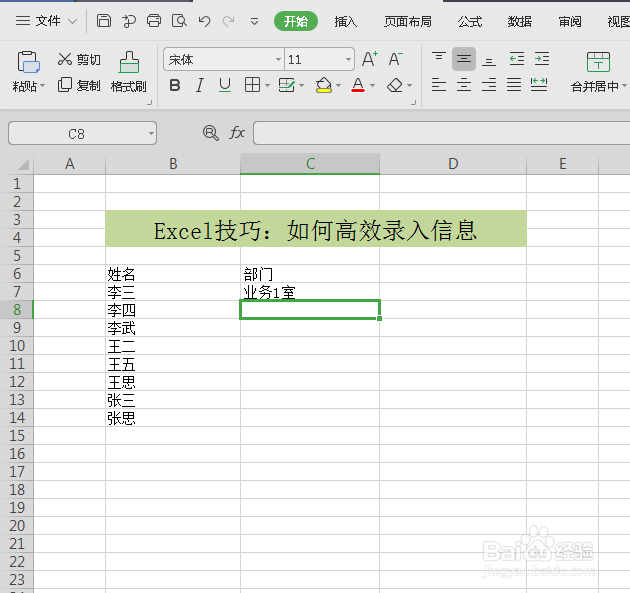The height and width of the screenshot is (593, 630).
Task: Increase font size with A+
Action: [x=370, y=59]
